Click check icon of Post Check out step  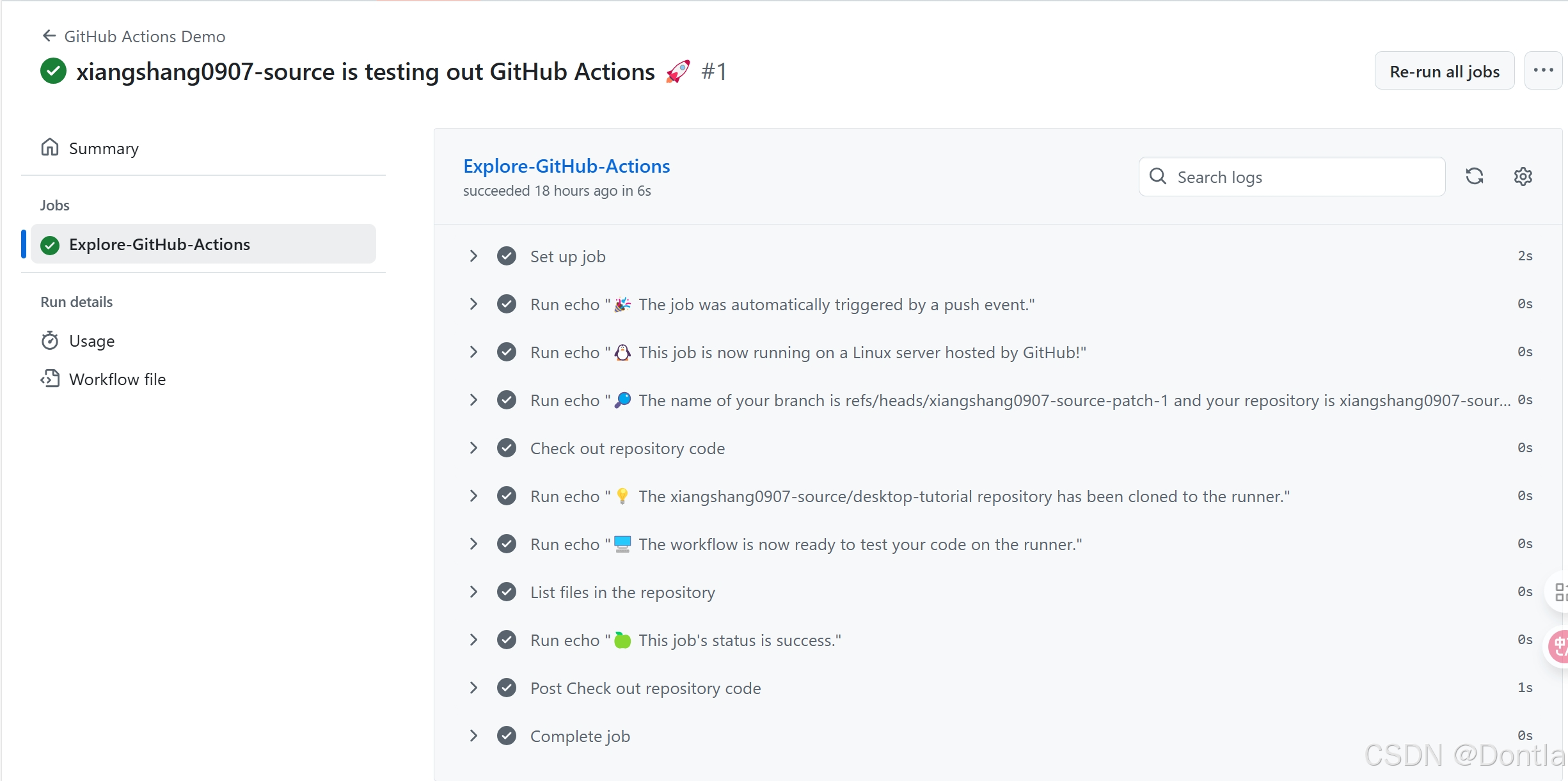pyautogui.click(x=507, y=688)
